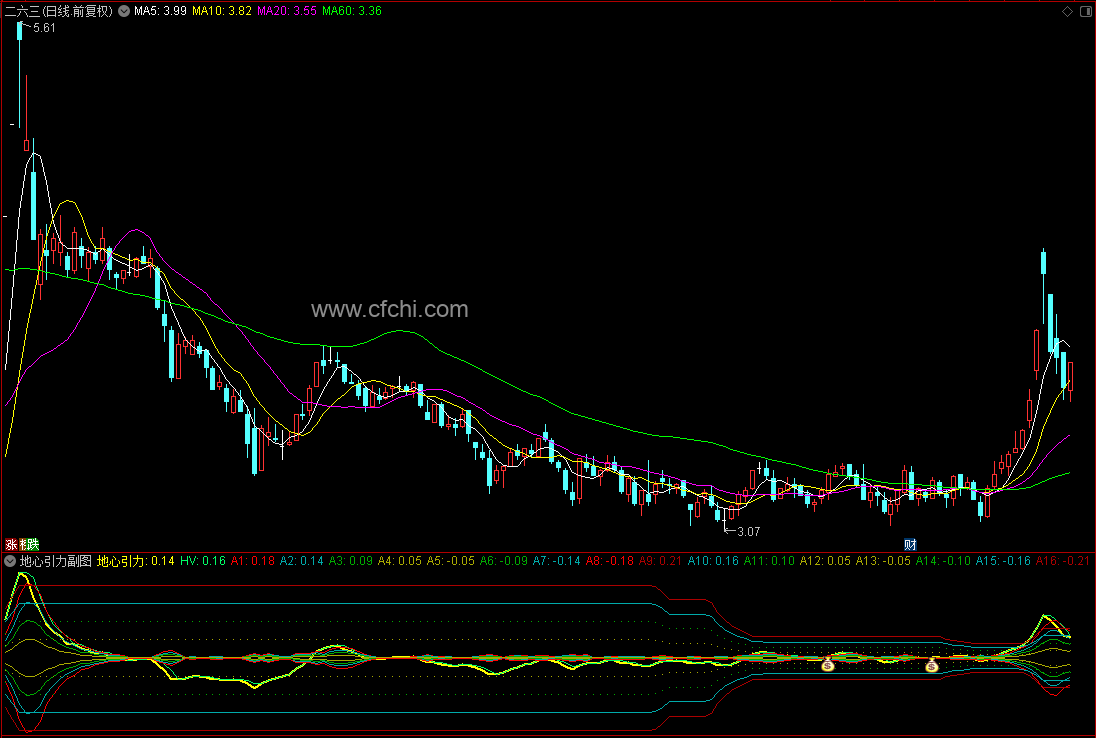Click the second money bag signal icon

[x=932, y=665]
